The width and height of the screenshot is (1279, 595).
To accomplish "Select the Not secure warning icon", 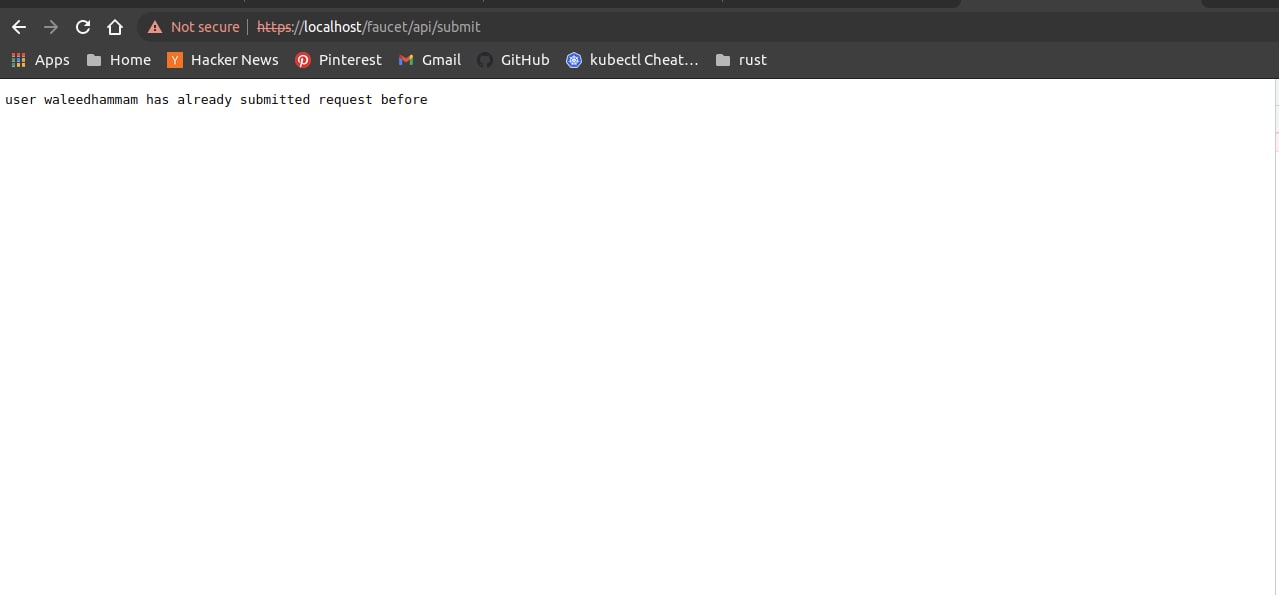I will 154,27.
